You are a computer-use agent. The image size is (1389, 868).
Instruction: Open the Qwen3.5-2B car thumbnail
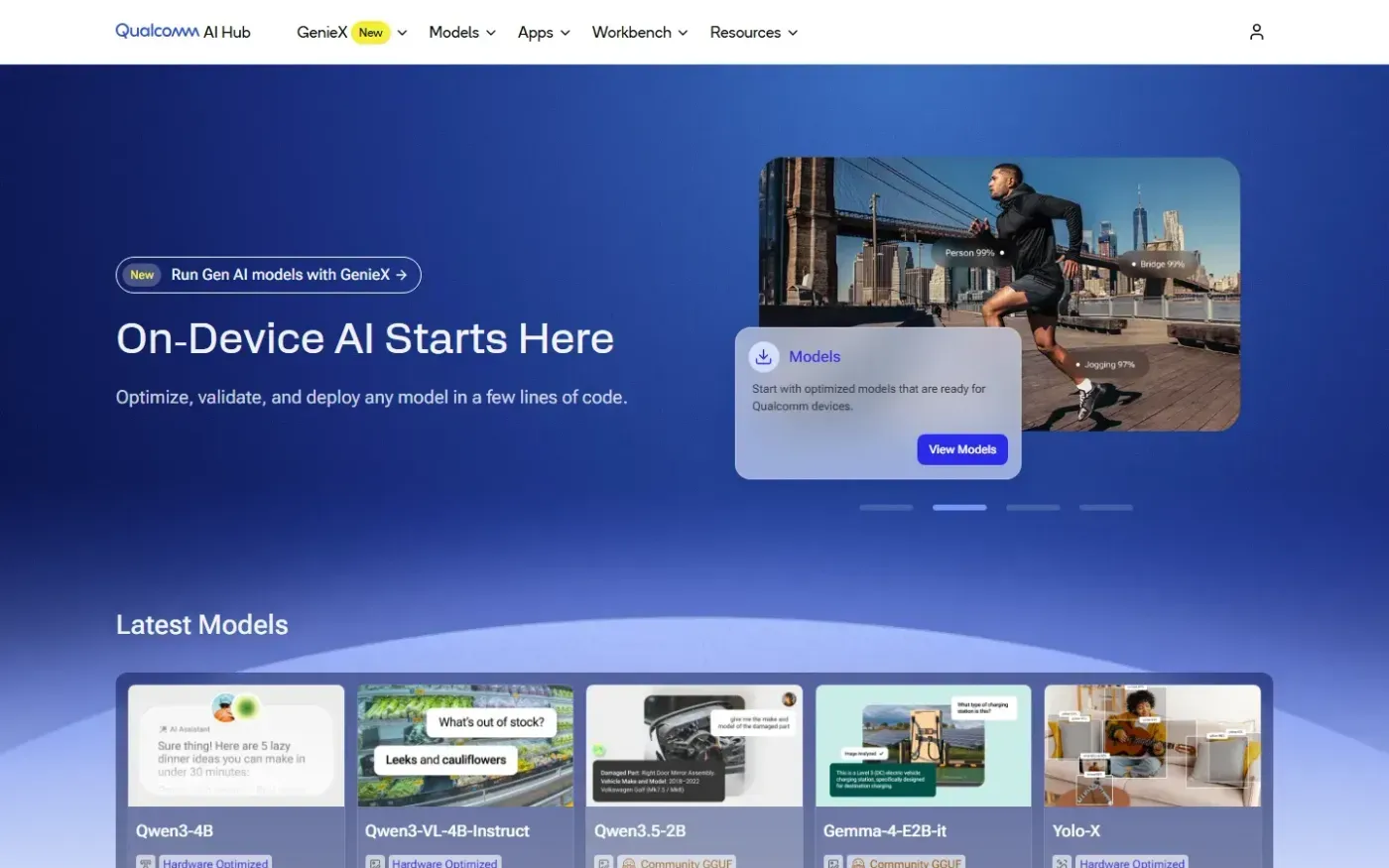click(694, 745)
